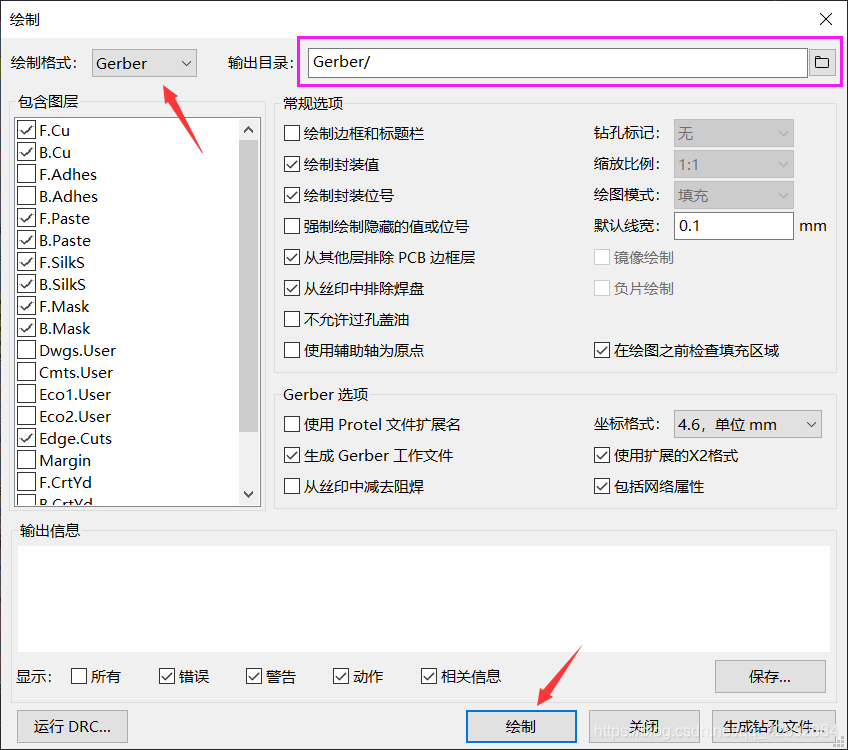Screen dimensions: 848x750
Task: Click inside the 输出信息 message area
Action: click(423, 599)
